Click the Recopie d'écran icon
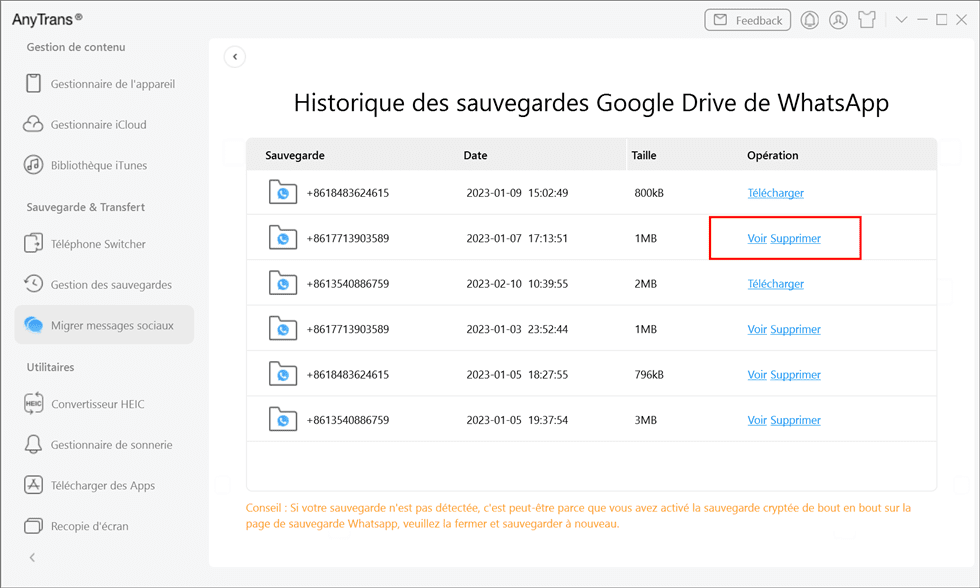This screenshot has height=588, width=980. [x=33, y=526]
